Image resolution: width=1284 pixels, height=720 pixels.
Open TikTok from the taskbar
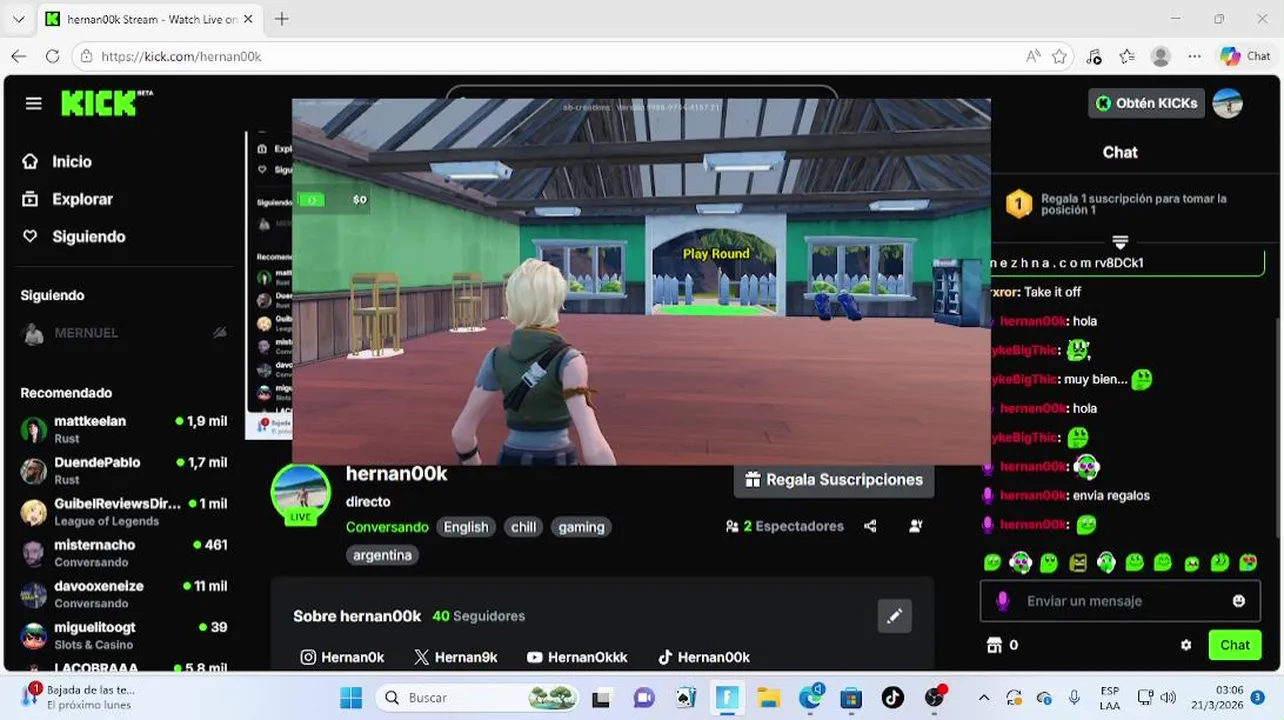892,697
